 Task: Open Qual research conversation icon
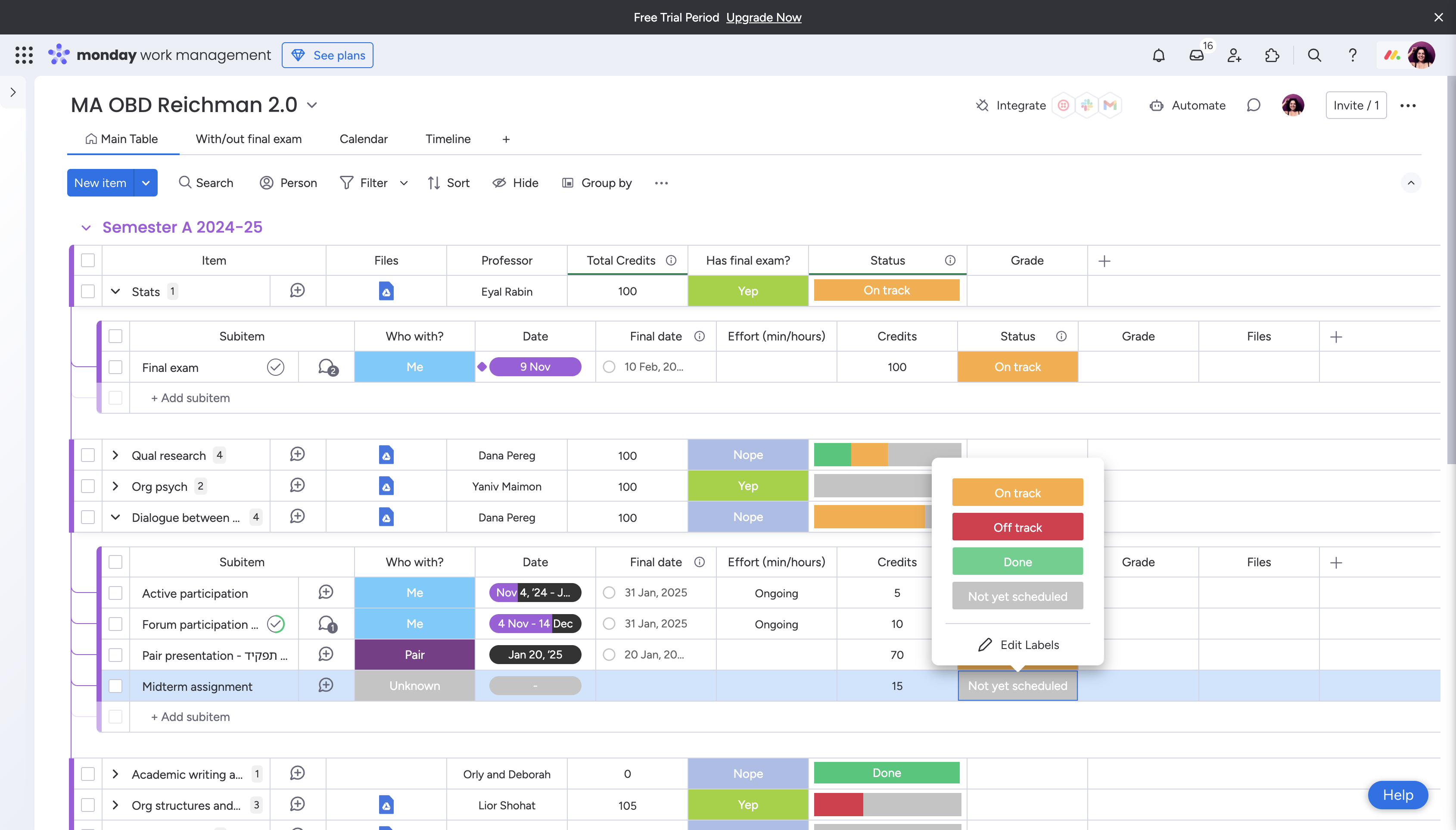click(297, 454)
